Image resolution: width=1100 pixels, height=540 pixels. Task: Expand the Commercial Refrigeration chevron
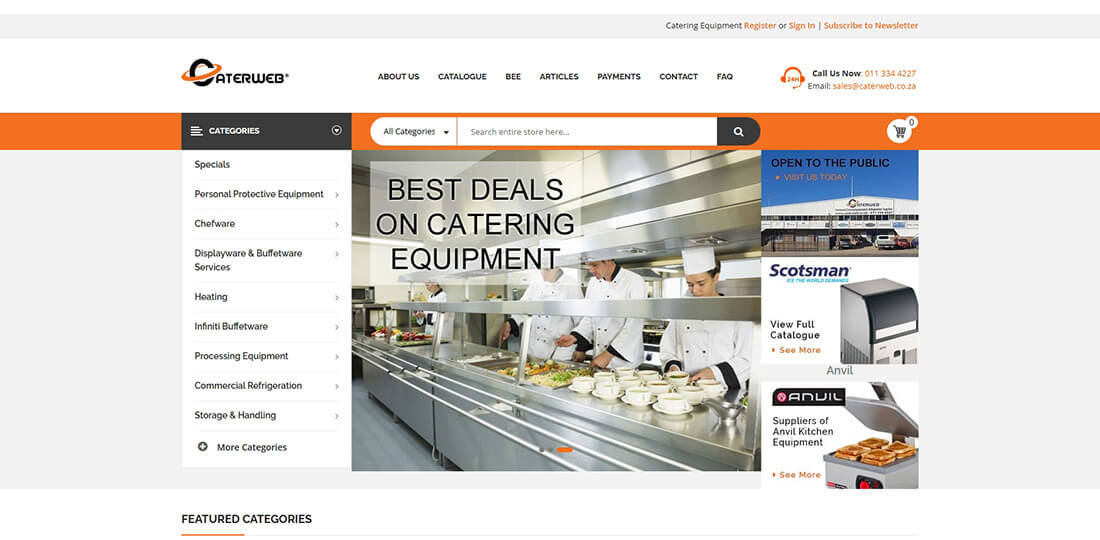tap(337, 386)
